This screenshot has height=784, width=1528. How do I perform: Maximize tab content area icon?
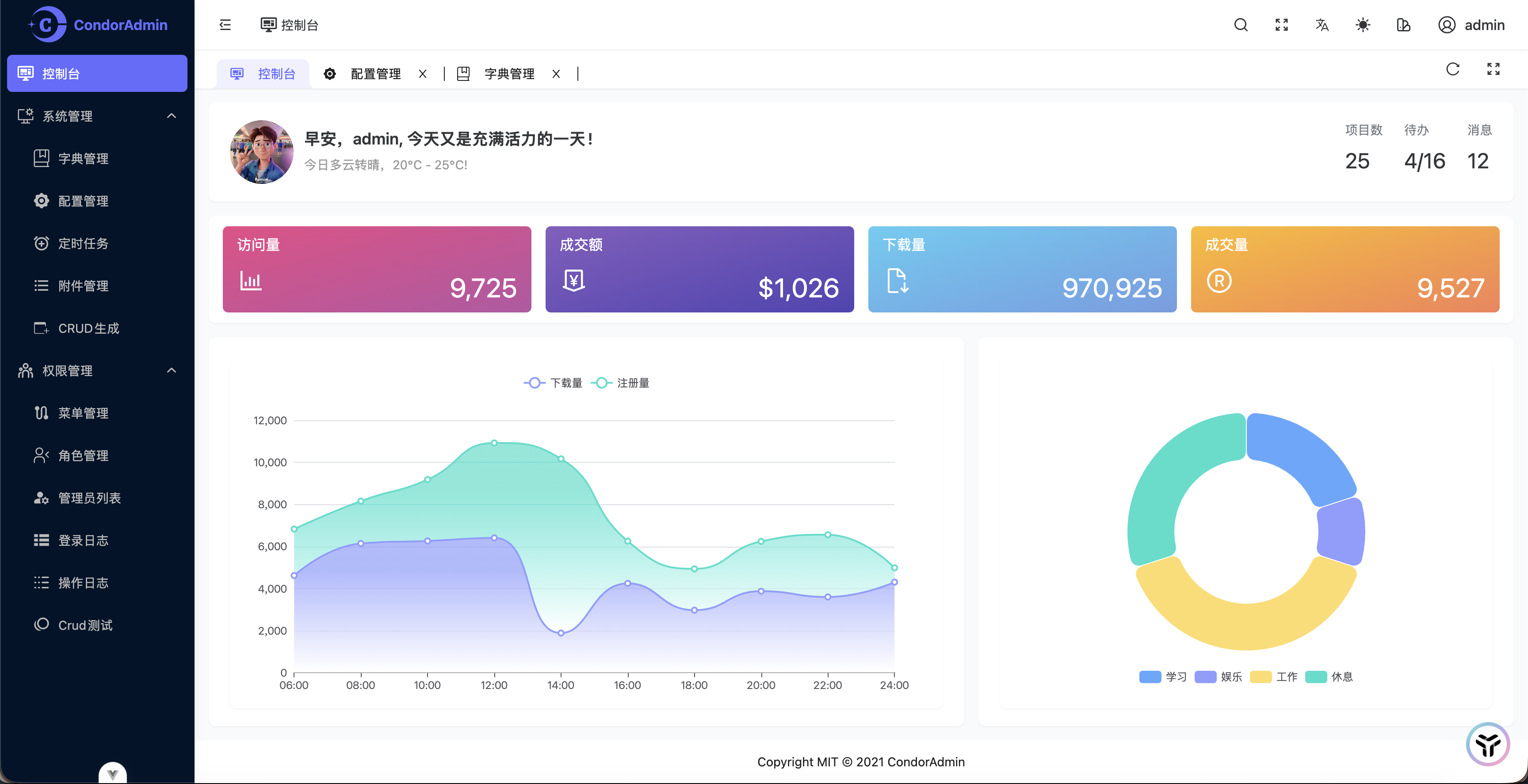[1493, 69]
